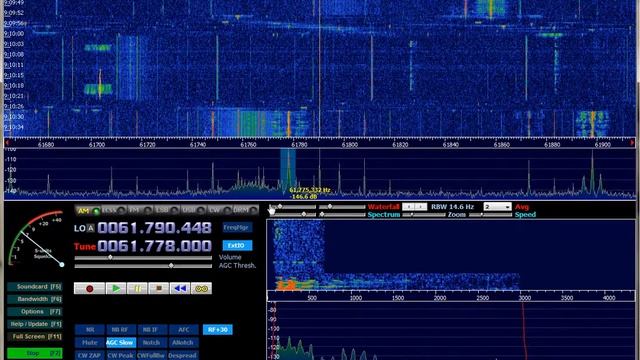
Task: Click the 1000 mark on the audio frequency scale
Action: [x=356, y=298]
